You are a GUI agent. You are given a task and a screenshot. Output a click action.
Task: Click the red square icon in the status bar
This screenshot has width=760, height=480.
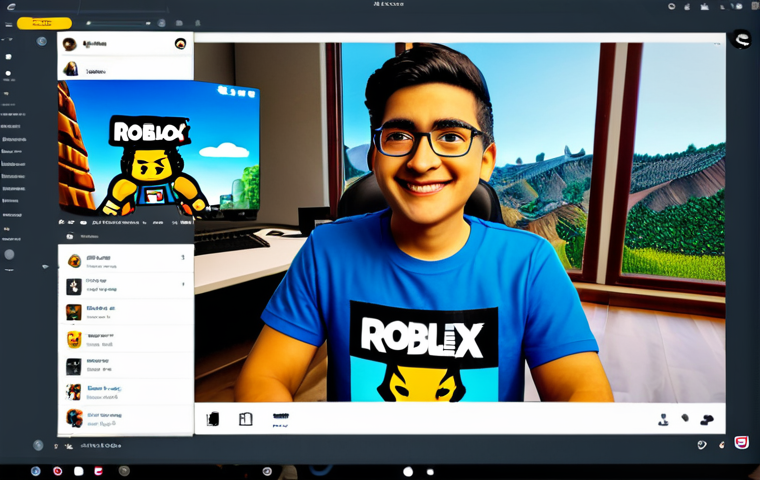coord(741,443)
